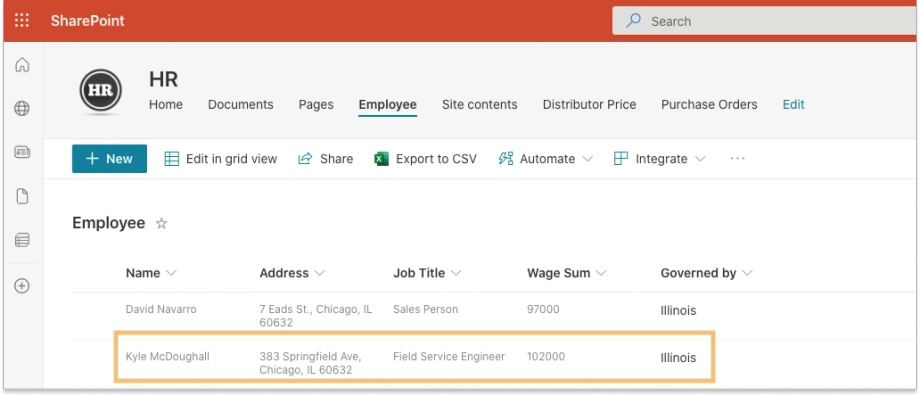The height and width of the screenshot is (396, 920).
Task: Click Edit in grid view
Action: click(220, 158)
